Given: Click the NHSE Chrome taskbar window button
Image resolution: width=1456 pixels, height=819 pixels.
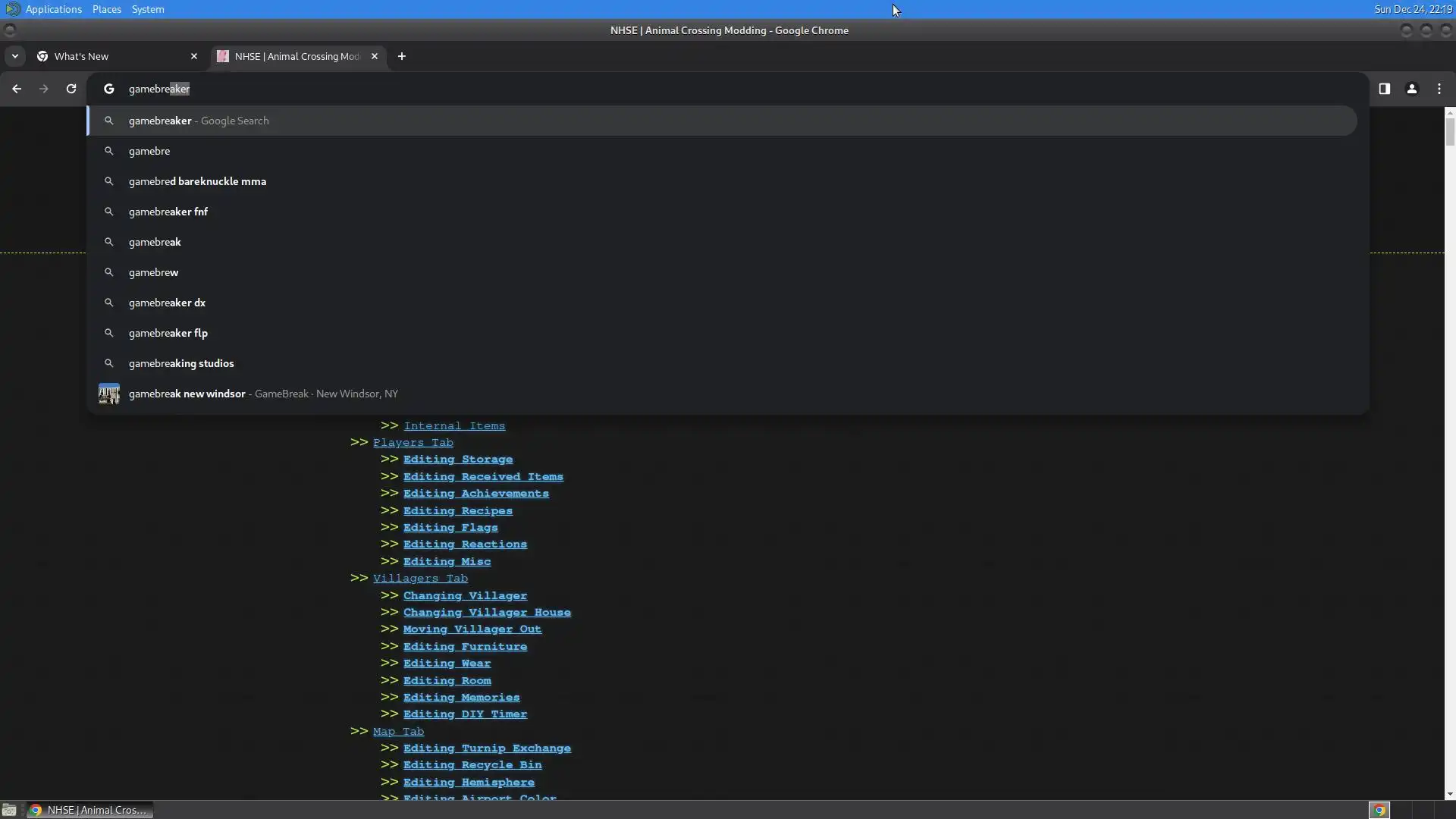Looking at the screenshot, I should pos(89,810).
